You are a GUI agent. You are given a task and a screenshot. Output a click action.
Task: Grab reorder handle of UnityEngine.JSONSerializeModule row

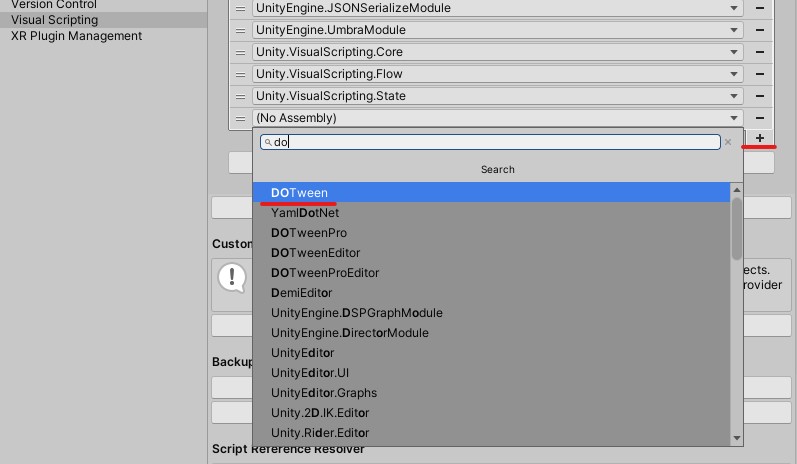(x=240, y=9)
